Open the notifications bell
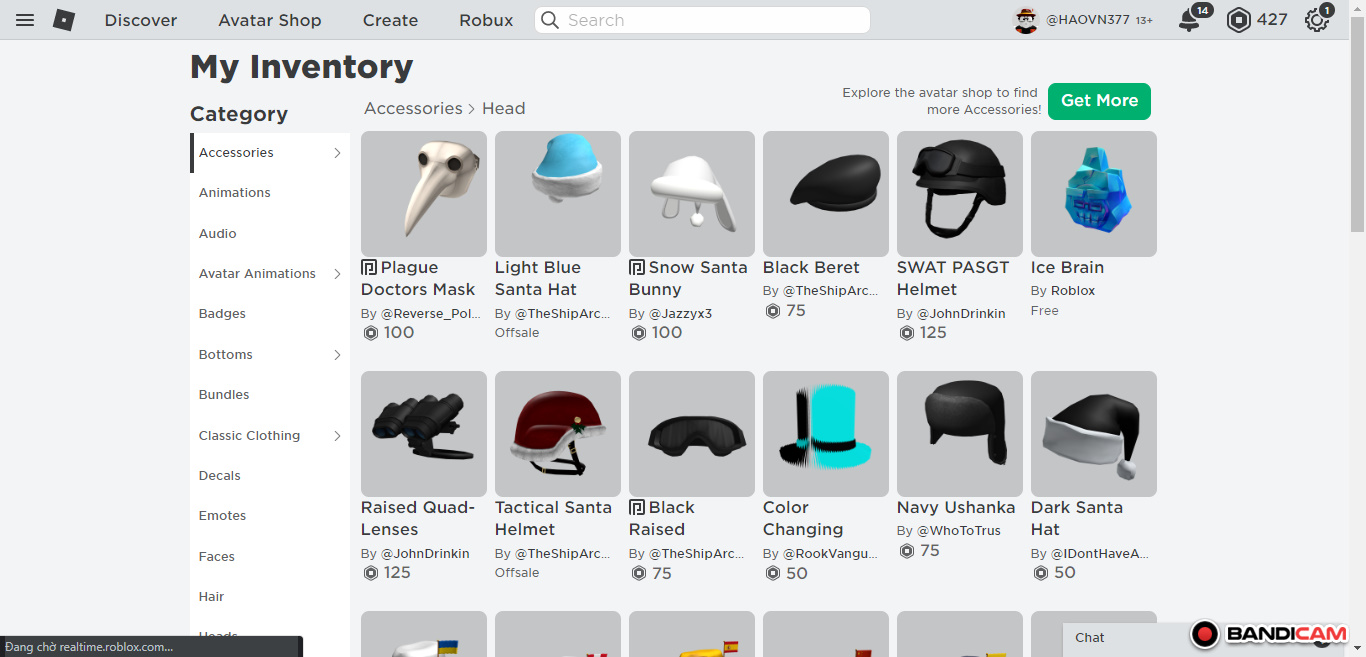This screenshot has height=657, width=1366. click(x=1189, y=20)
